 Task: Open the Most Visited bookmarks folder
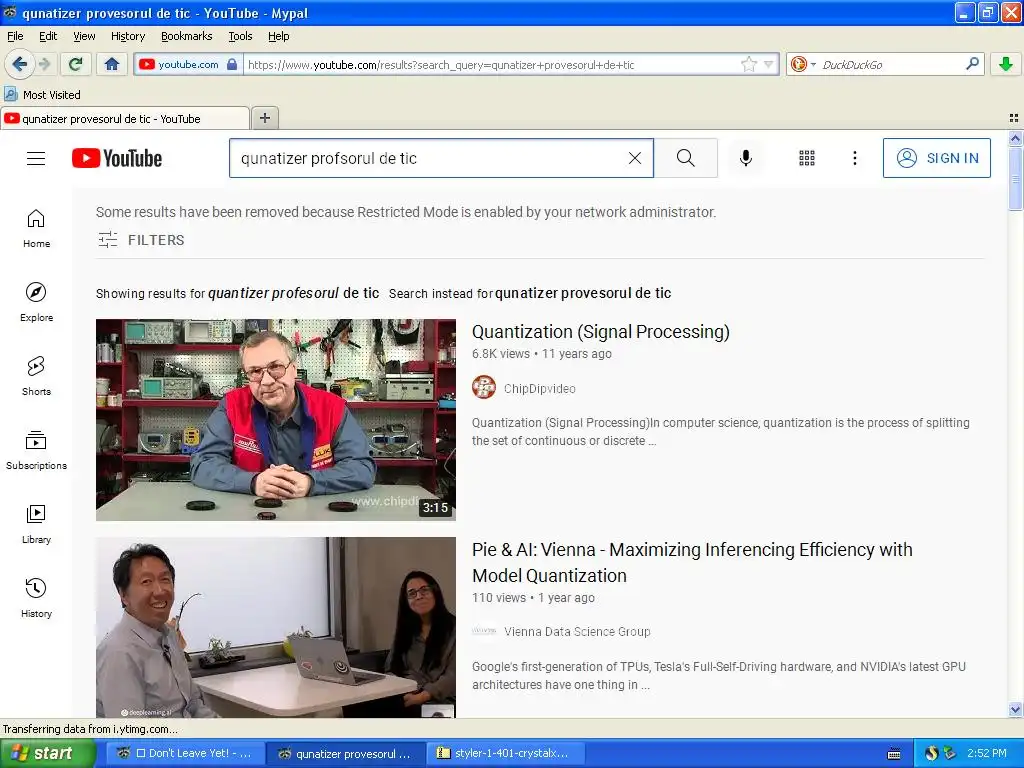point(43,95)
